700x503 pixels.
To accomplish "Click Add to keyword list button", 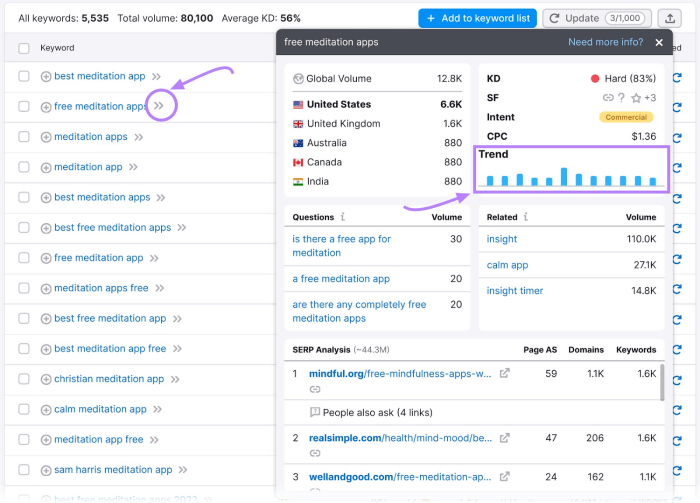I will click(x=477, y=18).
